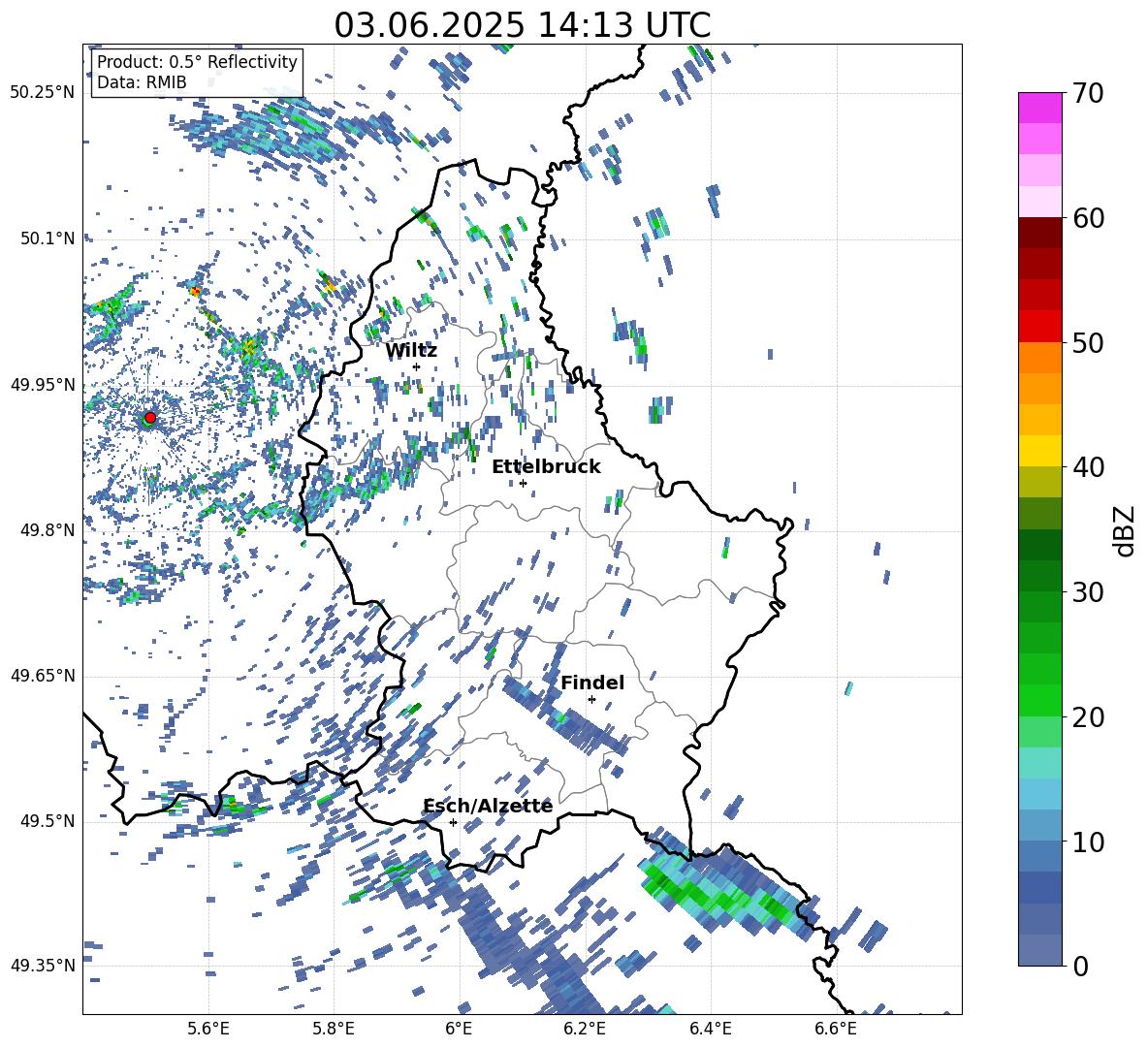Click the 20 dBZ colorbar tick label
This screenshot has width=1148, height=1048.
tap(1088, 717)
